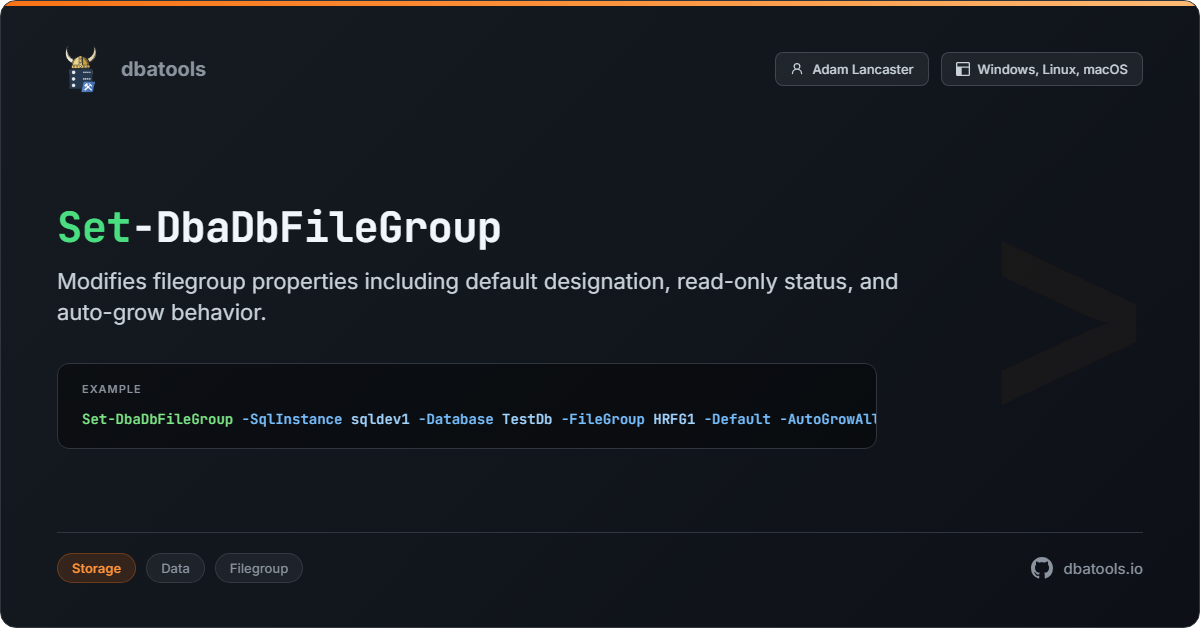
Task: Click the dbatools brand name text
Action: coord(163,69)
